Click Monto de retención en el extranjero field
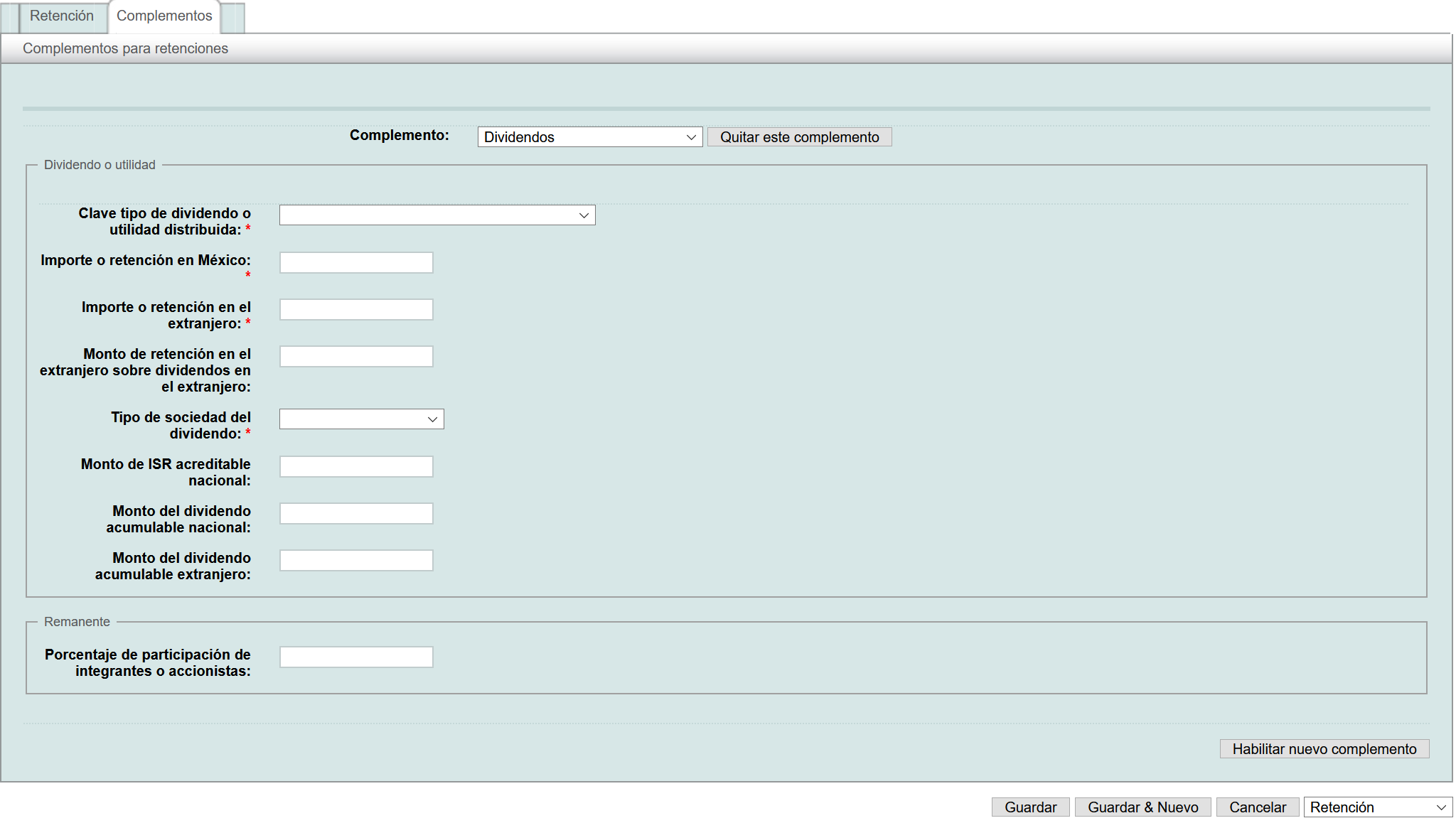The width and height of the screenshot is (1456, 823). click(x=356, y=357)
